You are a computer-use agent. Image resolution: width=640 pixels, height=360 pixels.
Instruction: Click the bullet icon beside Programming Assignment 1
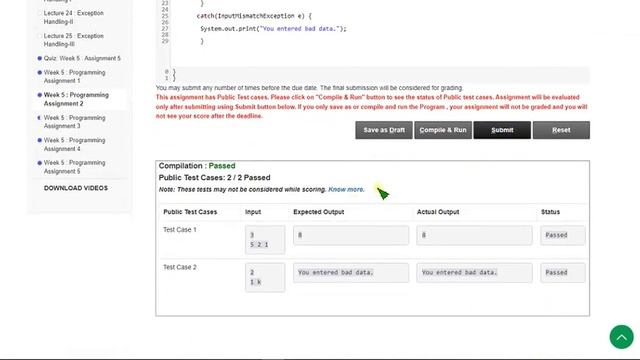coord(40,73)
